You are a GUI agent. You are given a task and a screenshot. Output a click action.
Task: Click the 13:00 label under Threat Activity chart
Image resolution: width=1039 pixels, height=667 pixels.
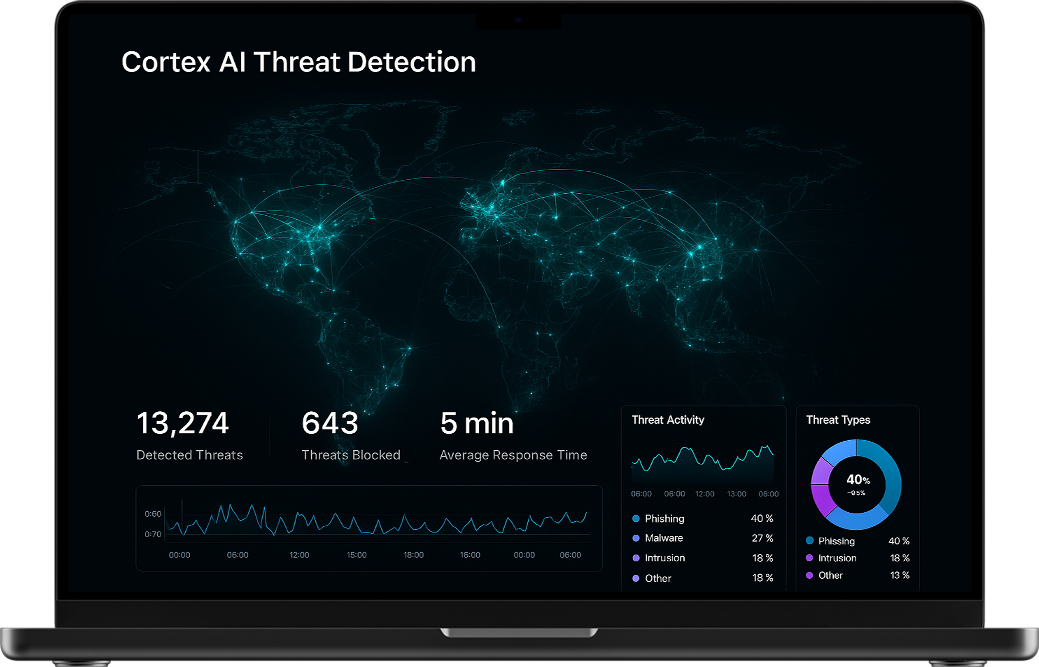(736, 494)
